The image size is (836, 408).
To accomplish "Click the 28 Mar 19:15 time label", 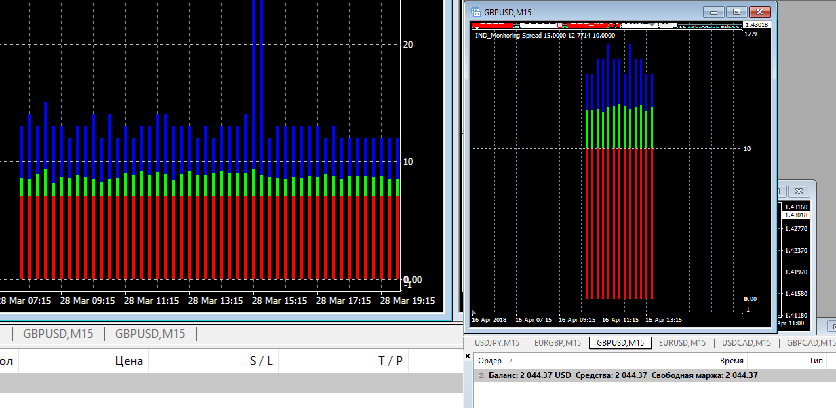I will 408,301.
